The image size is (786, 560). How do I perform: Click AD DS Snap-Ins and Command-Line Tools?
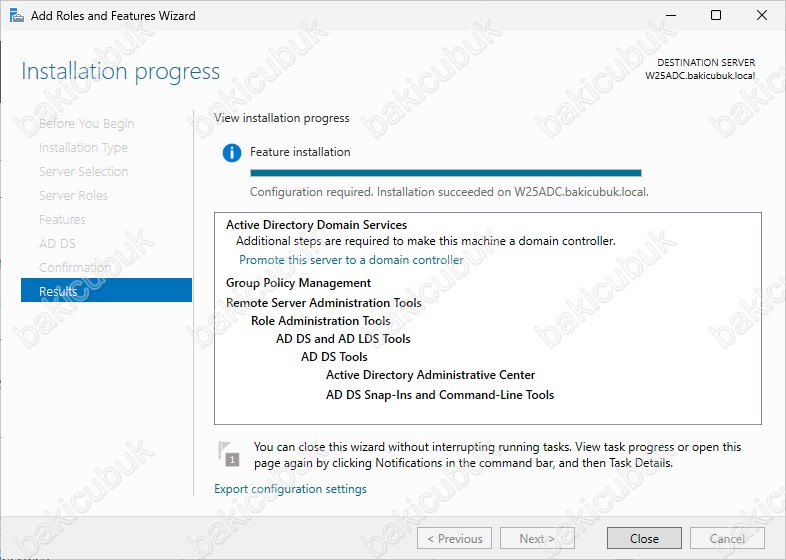coord(440,395)
